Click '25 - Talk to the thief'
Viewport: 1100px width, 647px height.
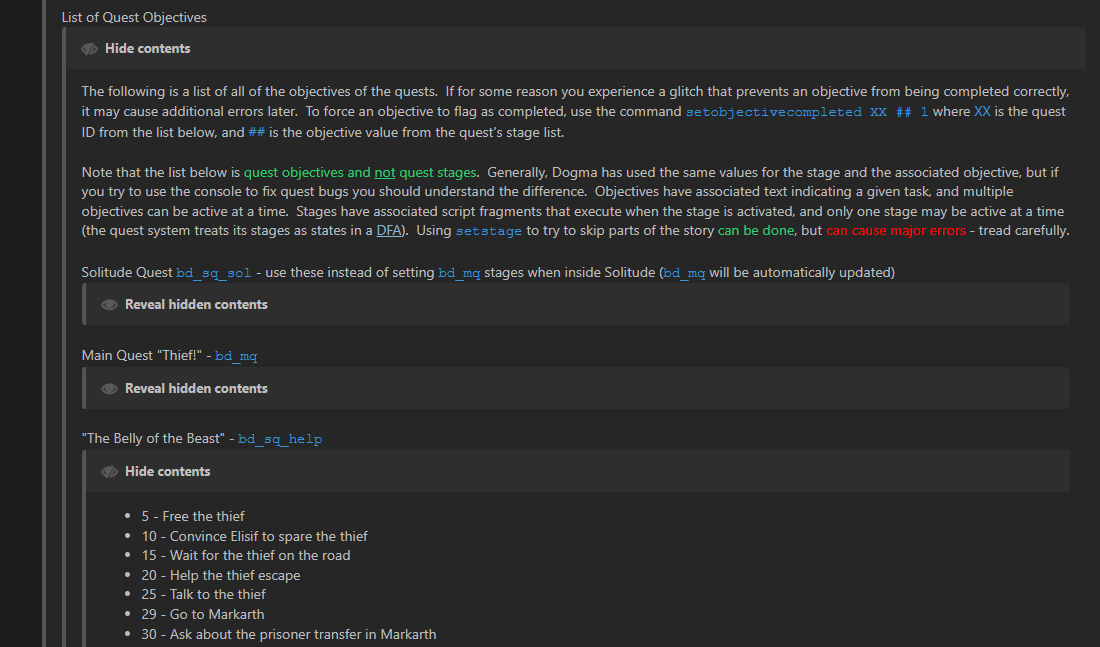(x=203, y=594)
